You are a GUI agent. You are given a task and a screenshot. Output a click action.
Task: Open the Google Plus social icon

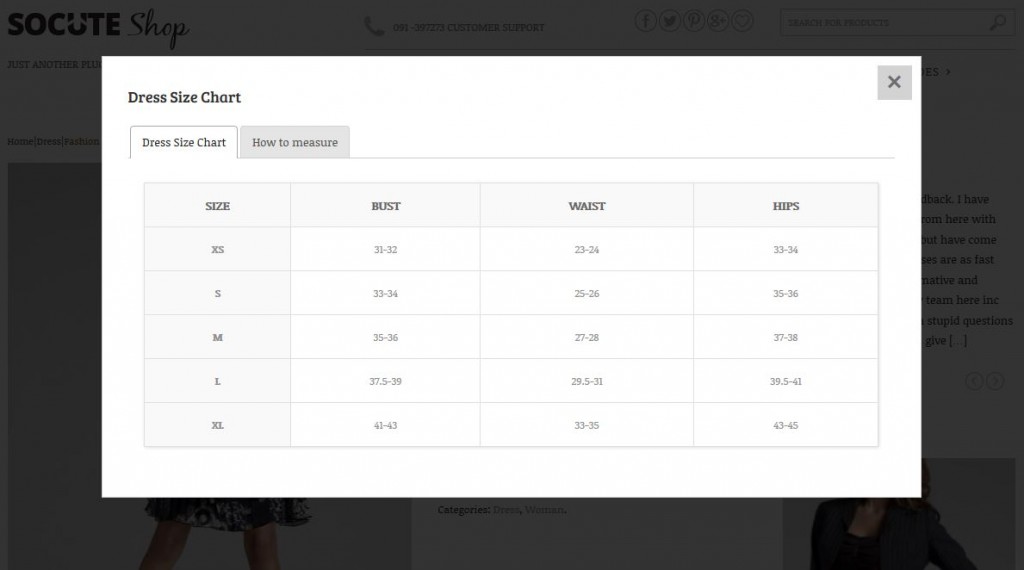click(718, 22)
